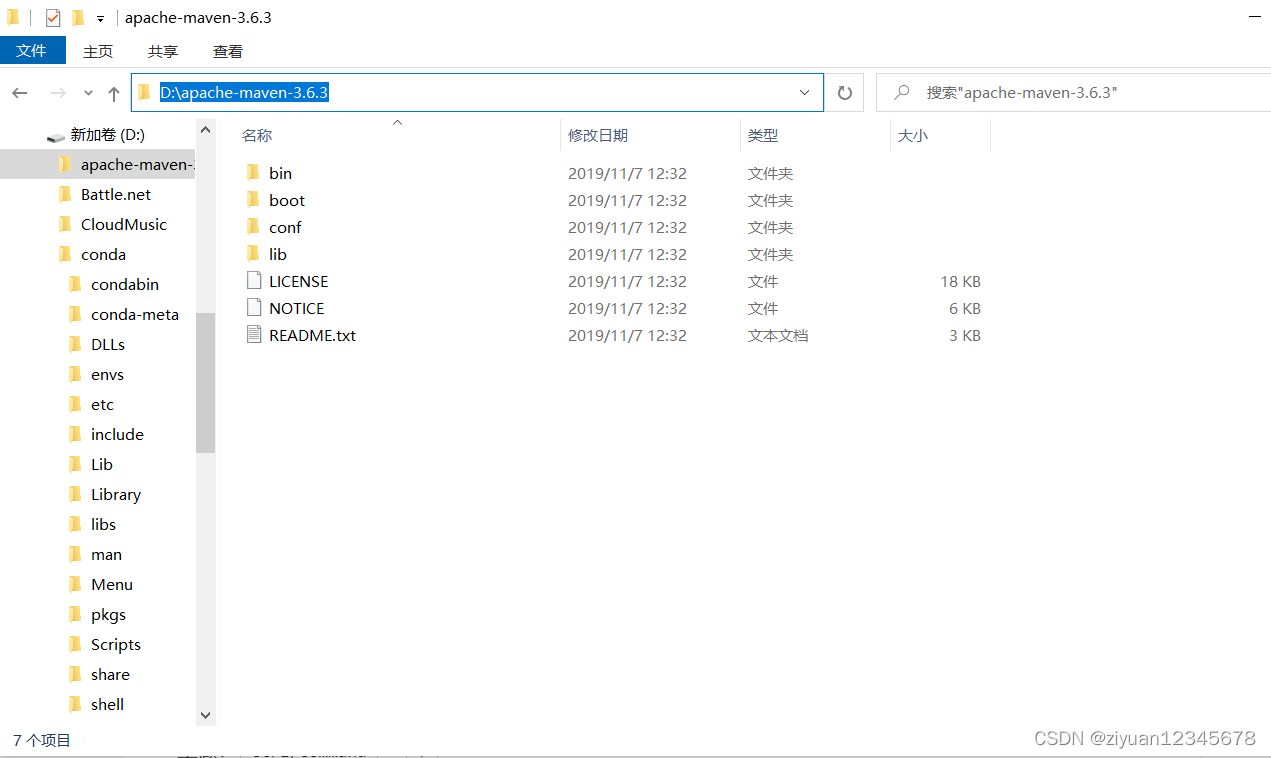Click the address bar path field
The width and height of the screenshot is (1271, 758).
477,92
